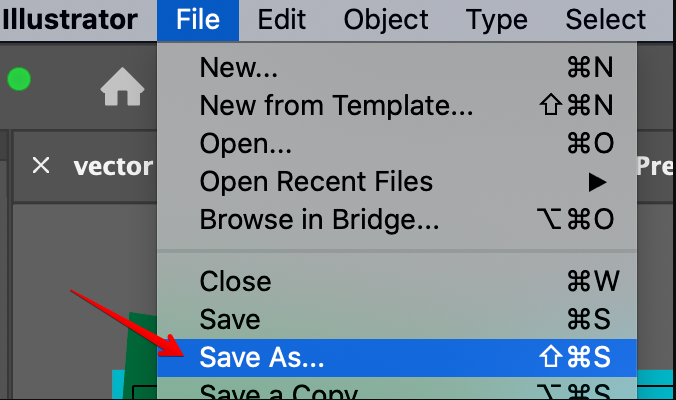Close the vector document tab
The height and width of the screenshot is (400, 676).
tap(41, 165)
